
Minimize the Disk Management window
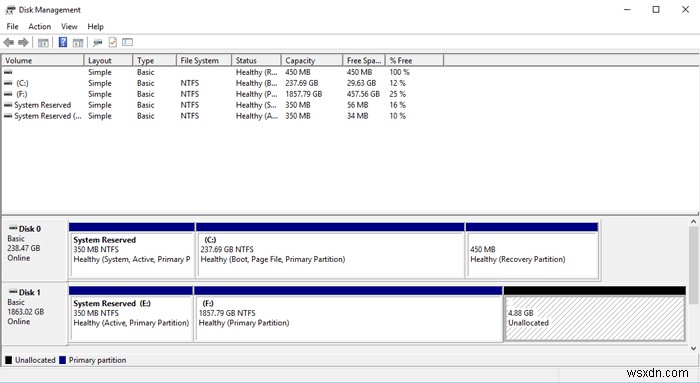[x=627, y=9]
